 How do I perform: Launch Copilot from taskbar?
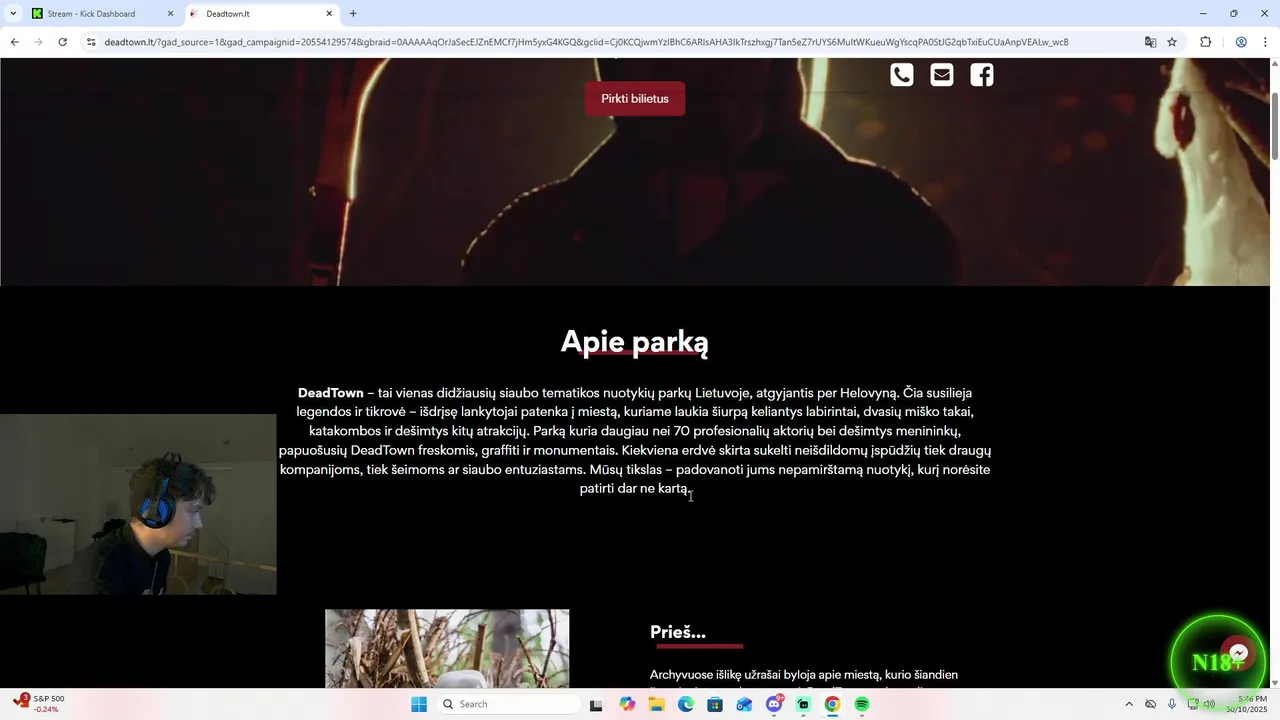point(627,704)
